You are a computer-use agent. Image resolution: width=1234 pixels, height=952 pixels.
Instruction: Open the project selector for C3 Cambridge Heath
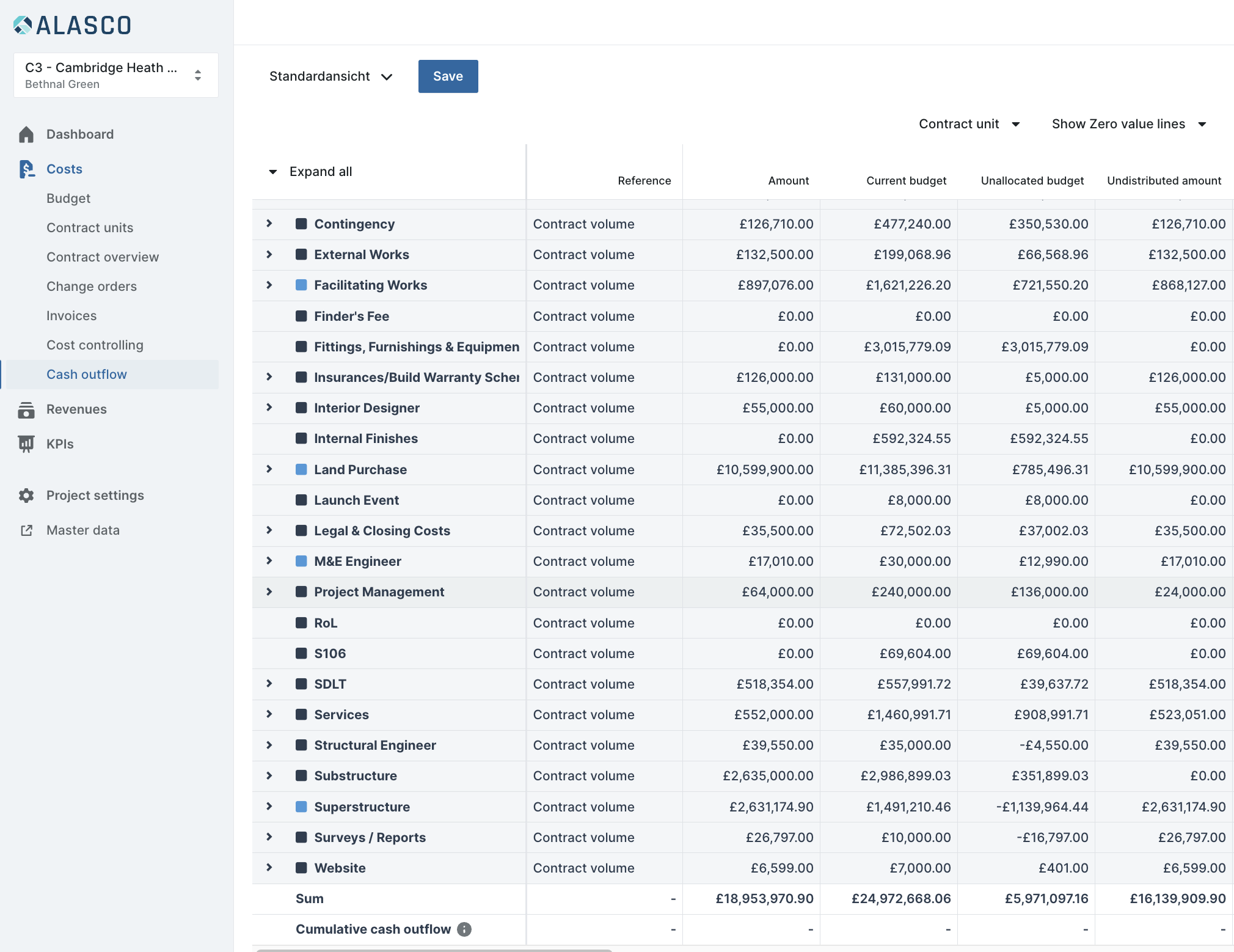116,75
